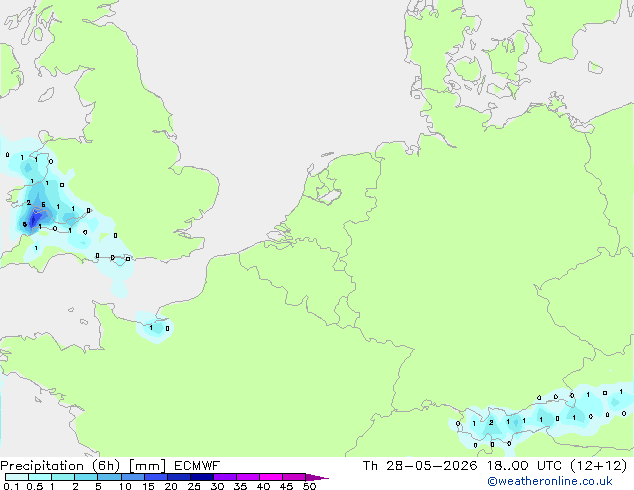This screenshot has height=490, width=634.
Task: Click the 'Th' weekday label
Action: 370,466
